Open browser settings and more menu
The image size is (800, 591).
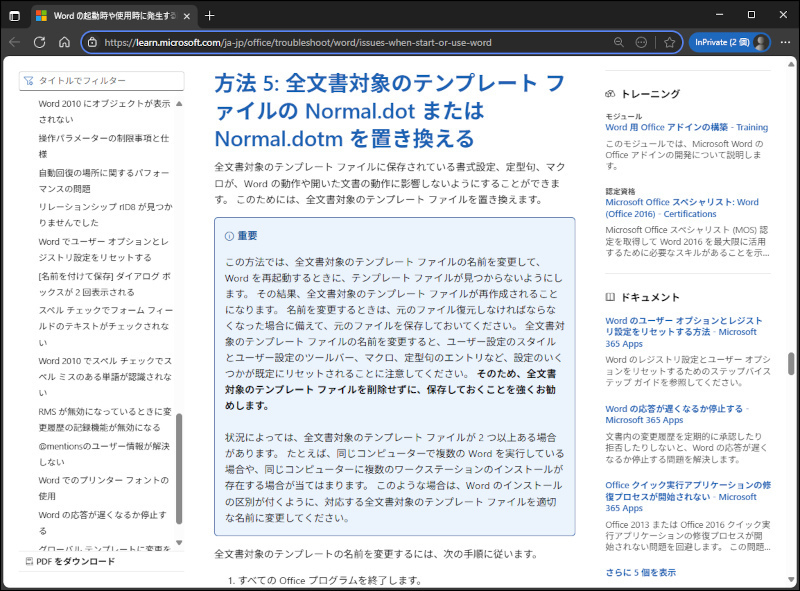pyautogui.click(x=786, y=42)
